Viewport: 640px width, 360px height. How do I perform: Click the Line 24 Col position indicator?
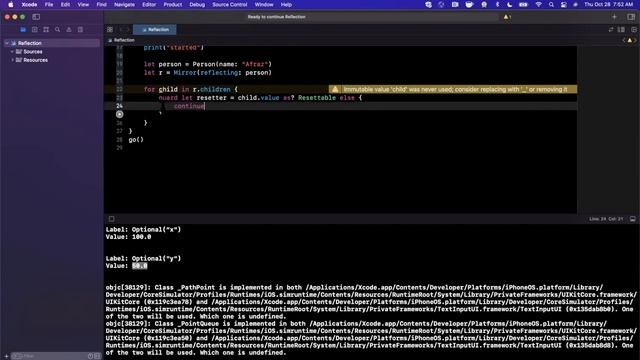tap(606, 219)
